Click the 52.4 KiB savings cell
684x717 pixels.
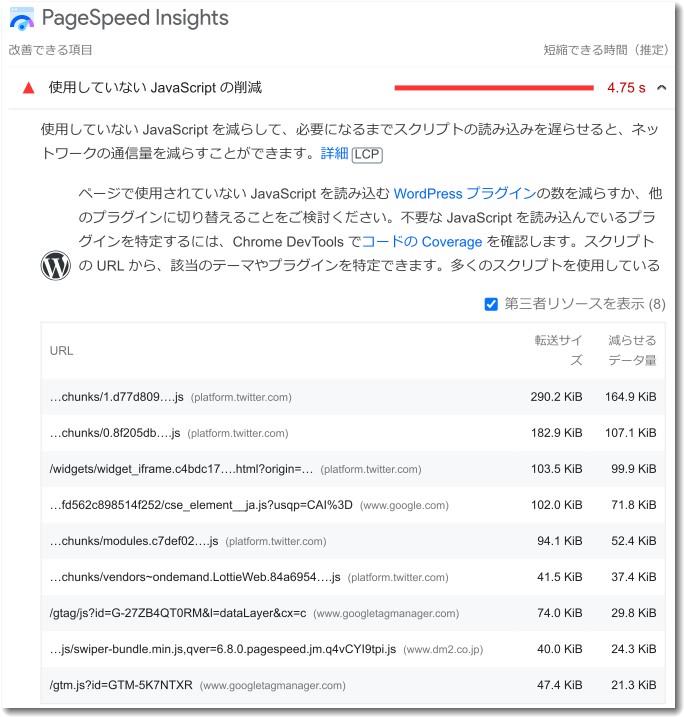click(x=634, y=541)
